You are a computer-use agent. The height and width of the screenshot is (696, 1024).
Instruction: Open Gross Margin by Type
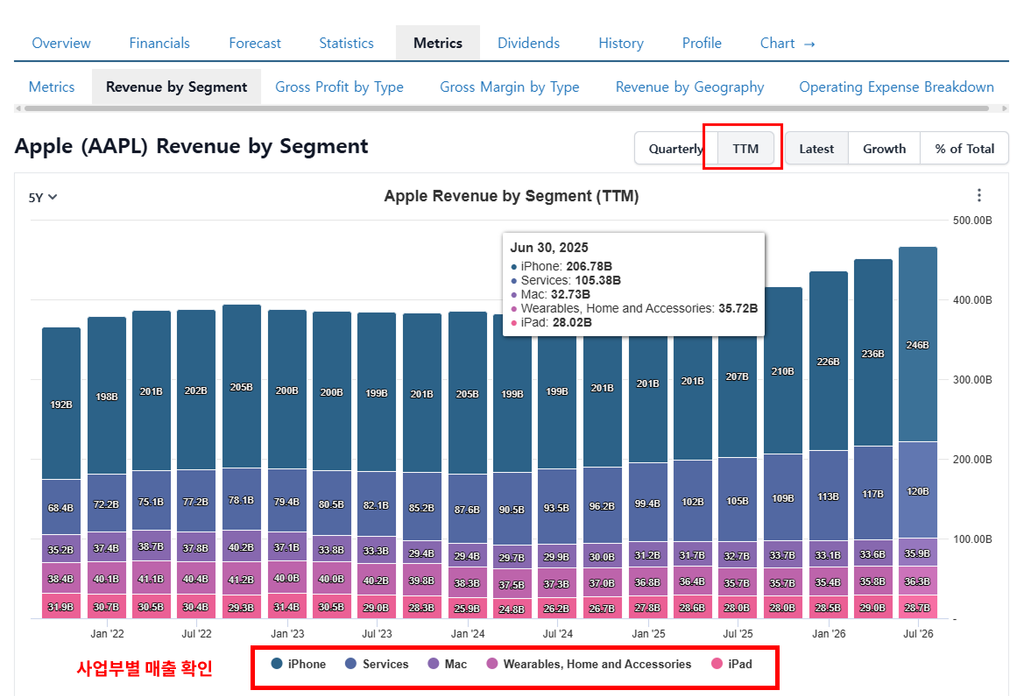click(509, 87)
